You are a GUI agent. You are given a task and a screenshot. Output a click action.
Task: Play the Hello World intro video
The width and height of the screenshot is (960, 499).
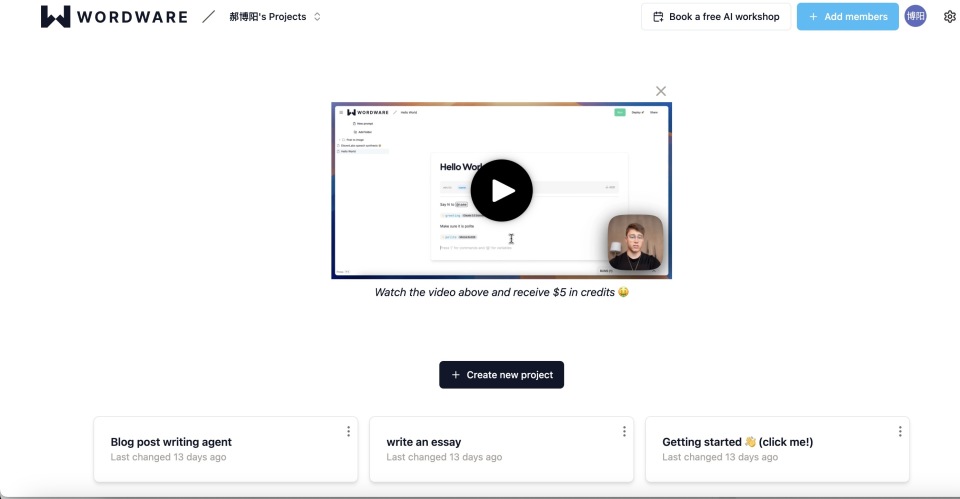501,190
